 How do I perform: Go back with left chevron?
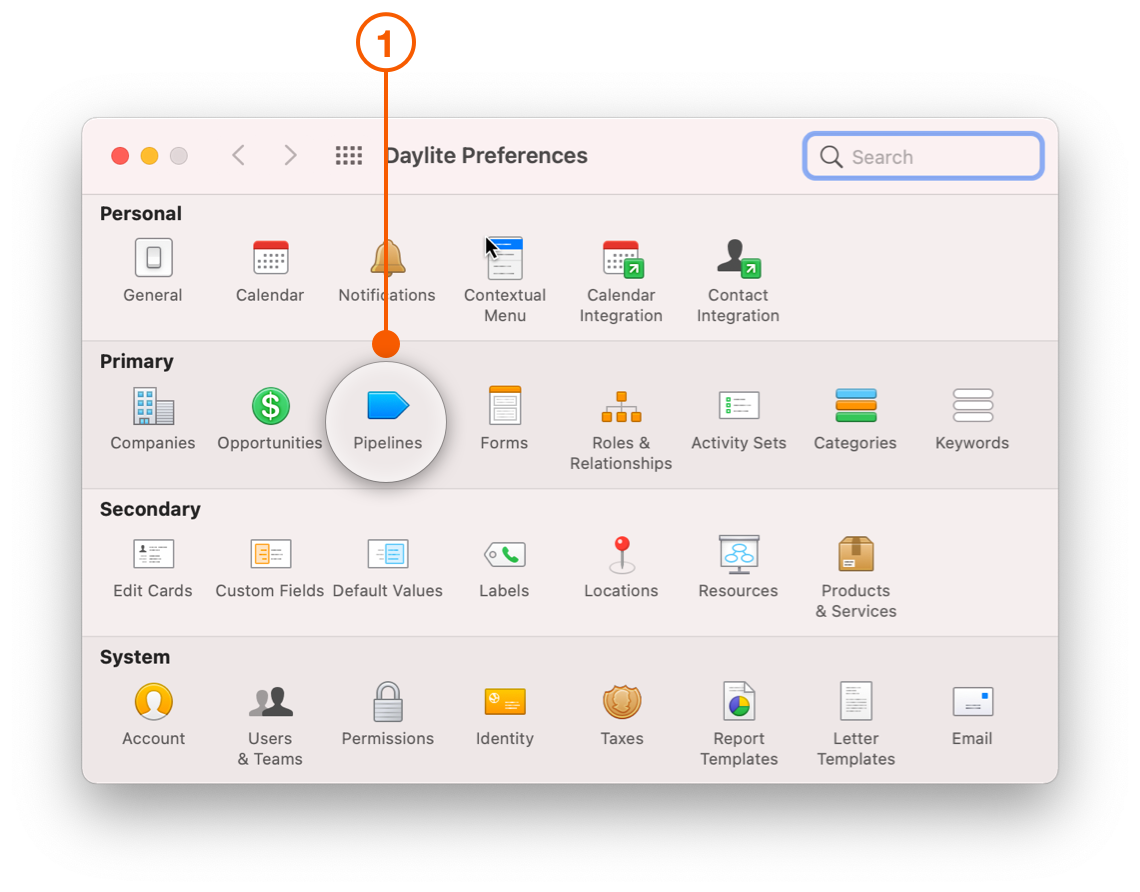pyautogui.click(x=238, y=155)
